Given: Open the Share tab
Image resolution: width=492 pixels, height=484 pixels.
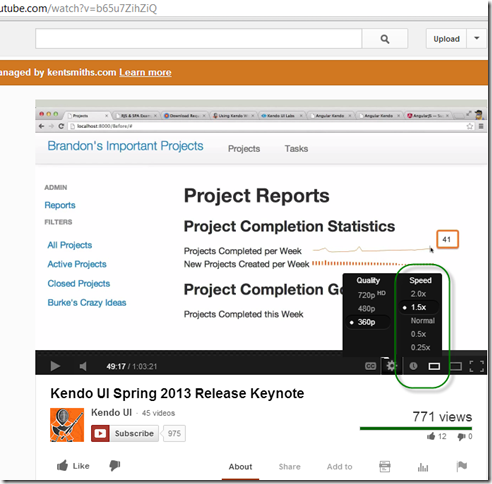Looking at the screenshot, I should (x=290, y=467).
